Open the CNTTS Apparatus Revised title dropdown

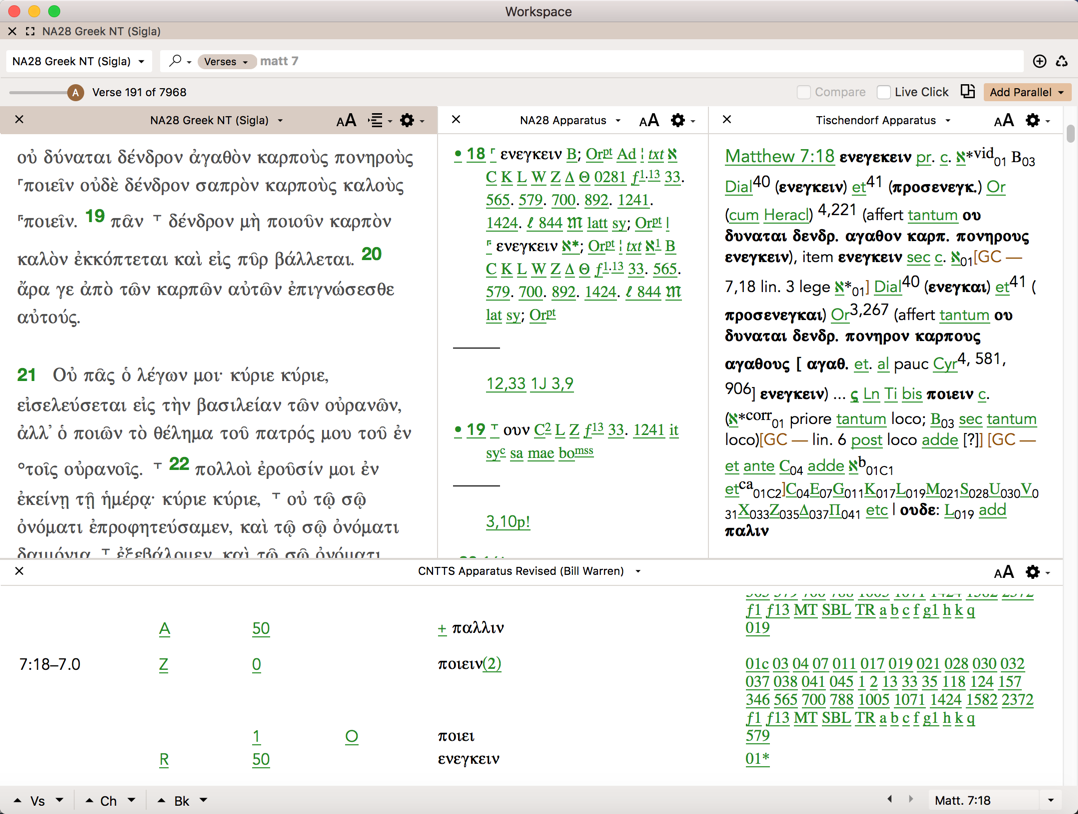click(529, 571)
